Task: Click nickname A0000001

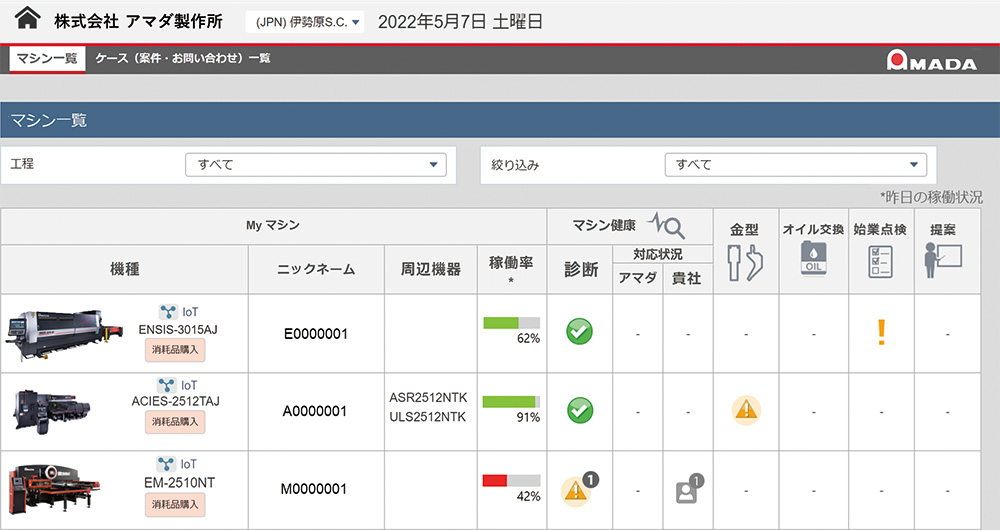Action: 315,411
